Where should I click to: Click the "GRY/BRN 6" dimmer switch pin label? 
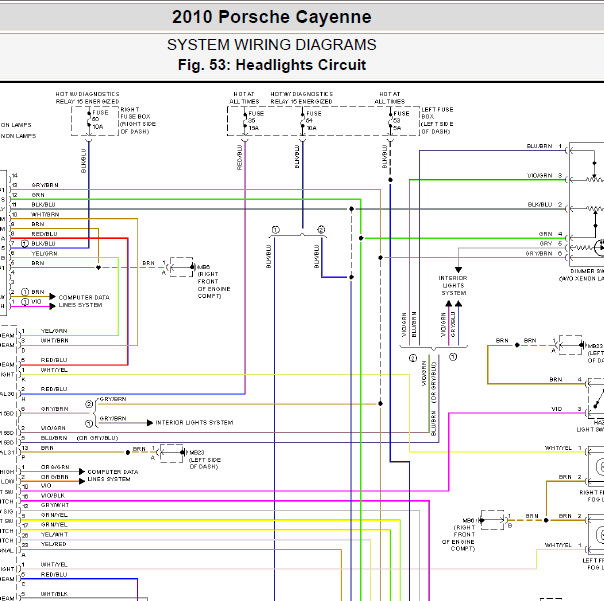[x=544, y=253]
